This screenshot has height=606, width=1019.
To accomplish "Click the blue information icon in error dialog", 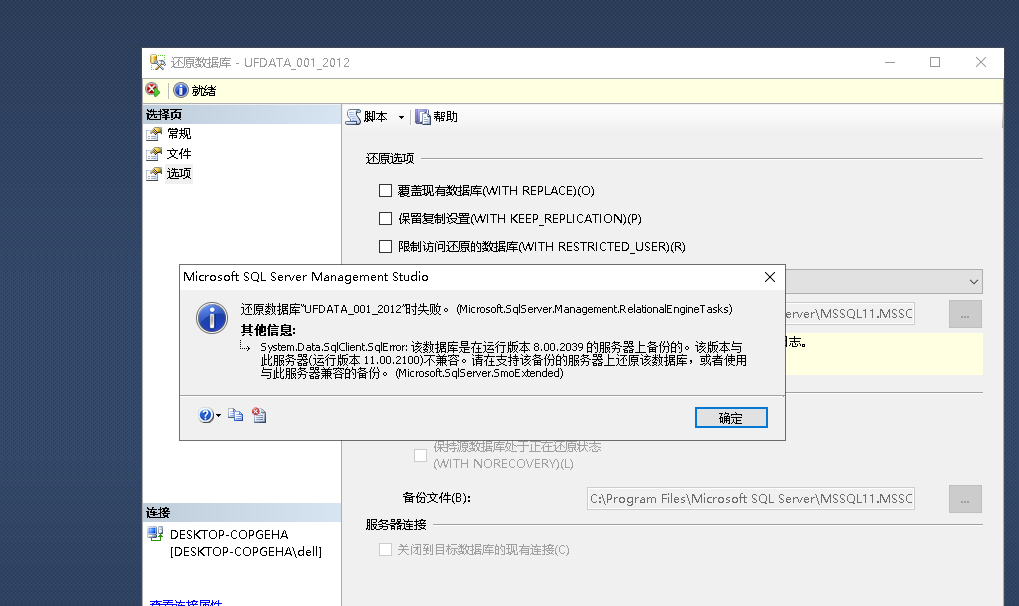I will (212, 318).
